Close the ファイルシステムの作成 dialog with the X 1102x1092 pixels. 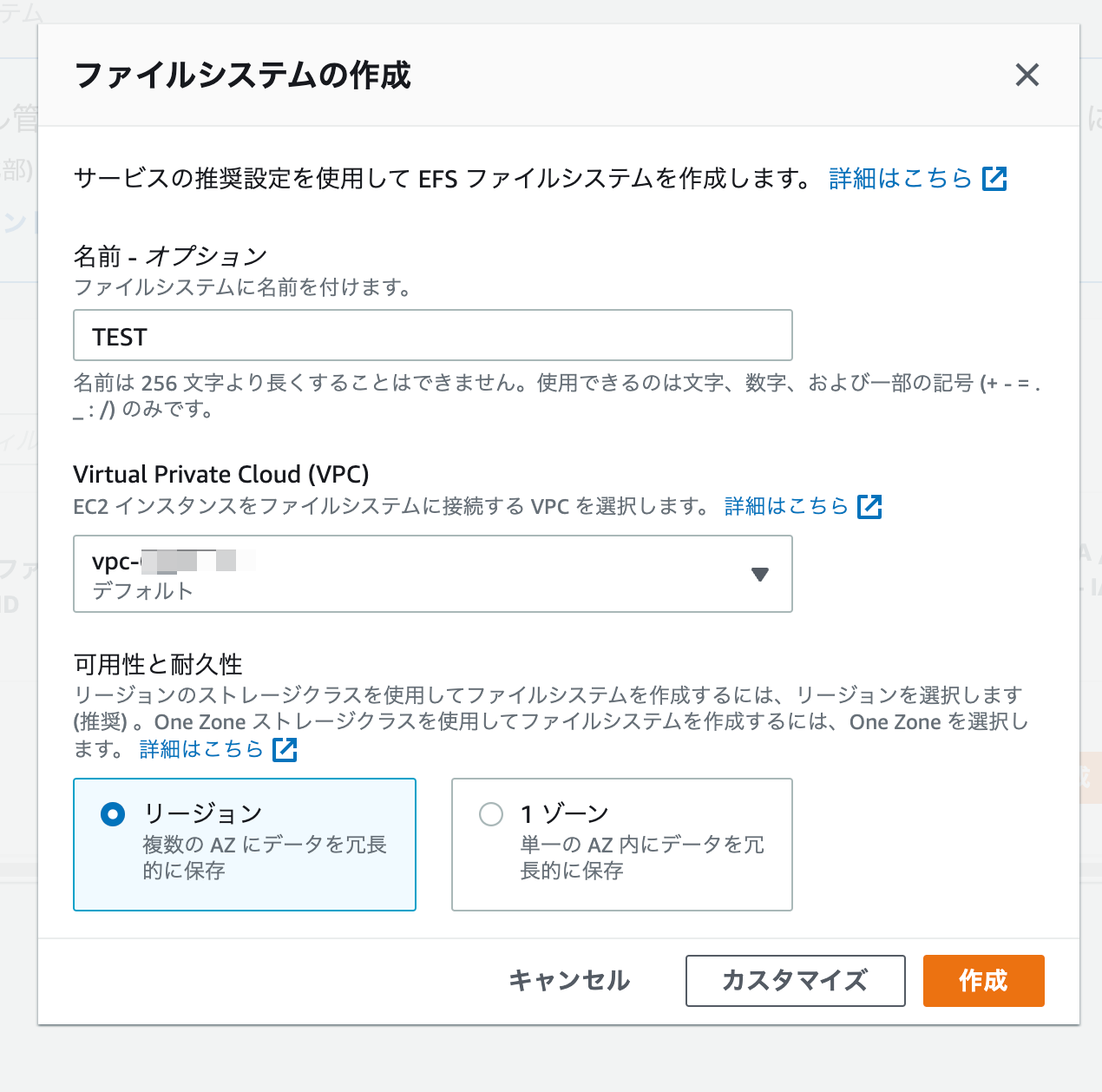(x=1027, y=76)
